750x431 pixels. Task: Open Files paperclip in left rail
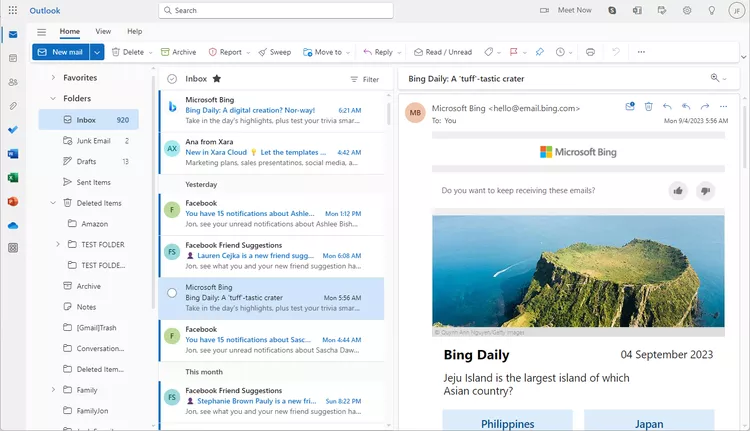[13, 106]
